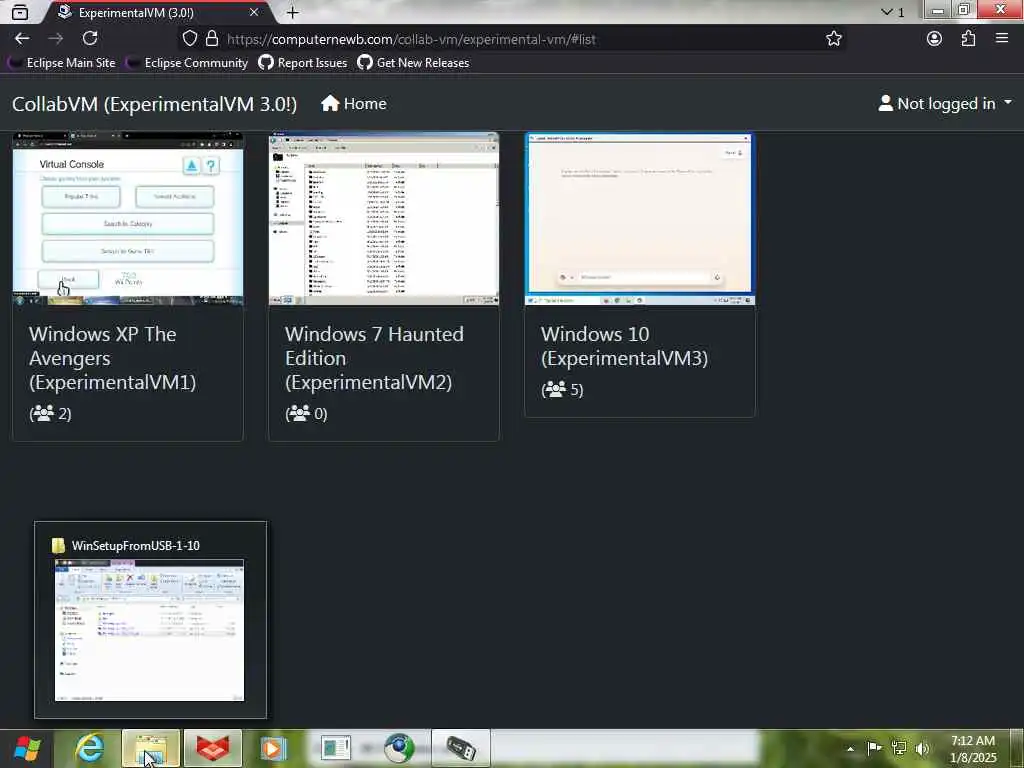This screenshot has width=1024, height=768.
Task: Open the browser hamburger menu
Action: tap(1002, 39)
